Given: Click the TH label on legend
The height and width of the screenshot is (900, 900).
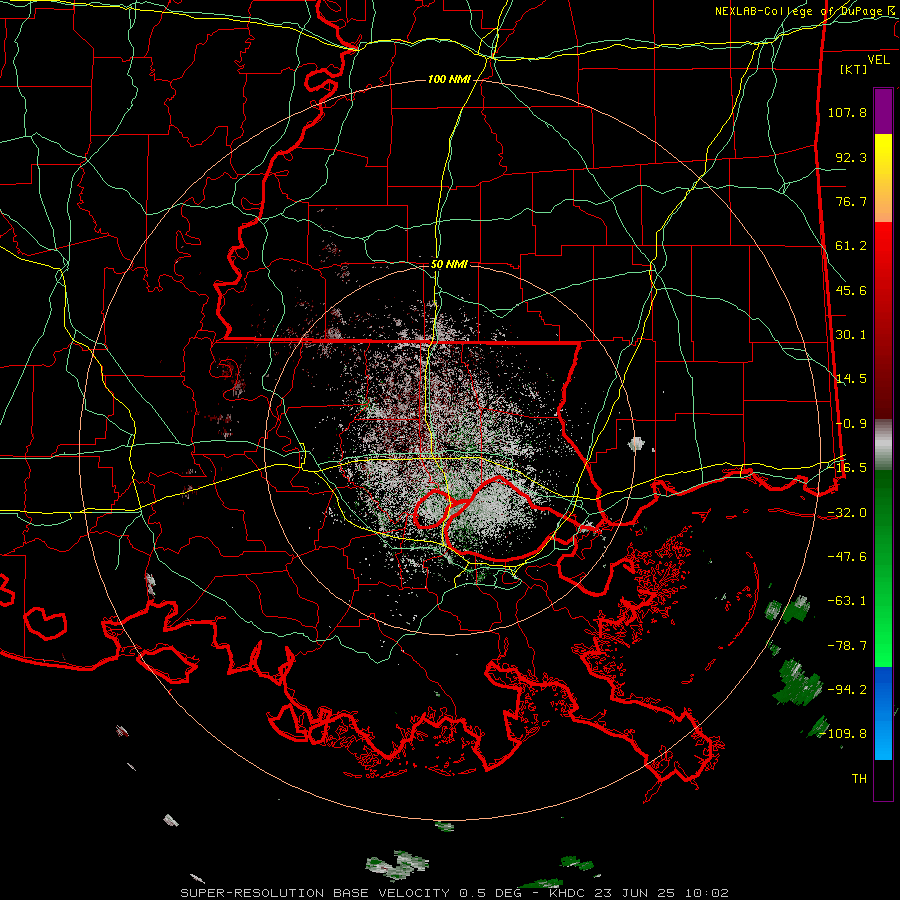Looking at the screenshot, I should coord(859,779).
